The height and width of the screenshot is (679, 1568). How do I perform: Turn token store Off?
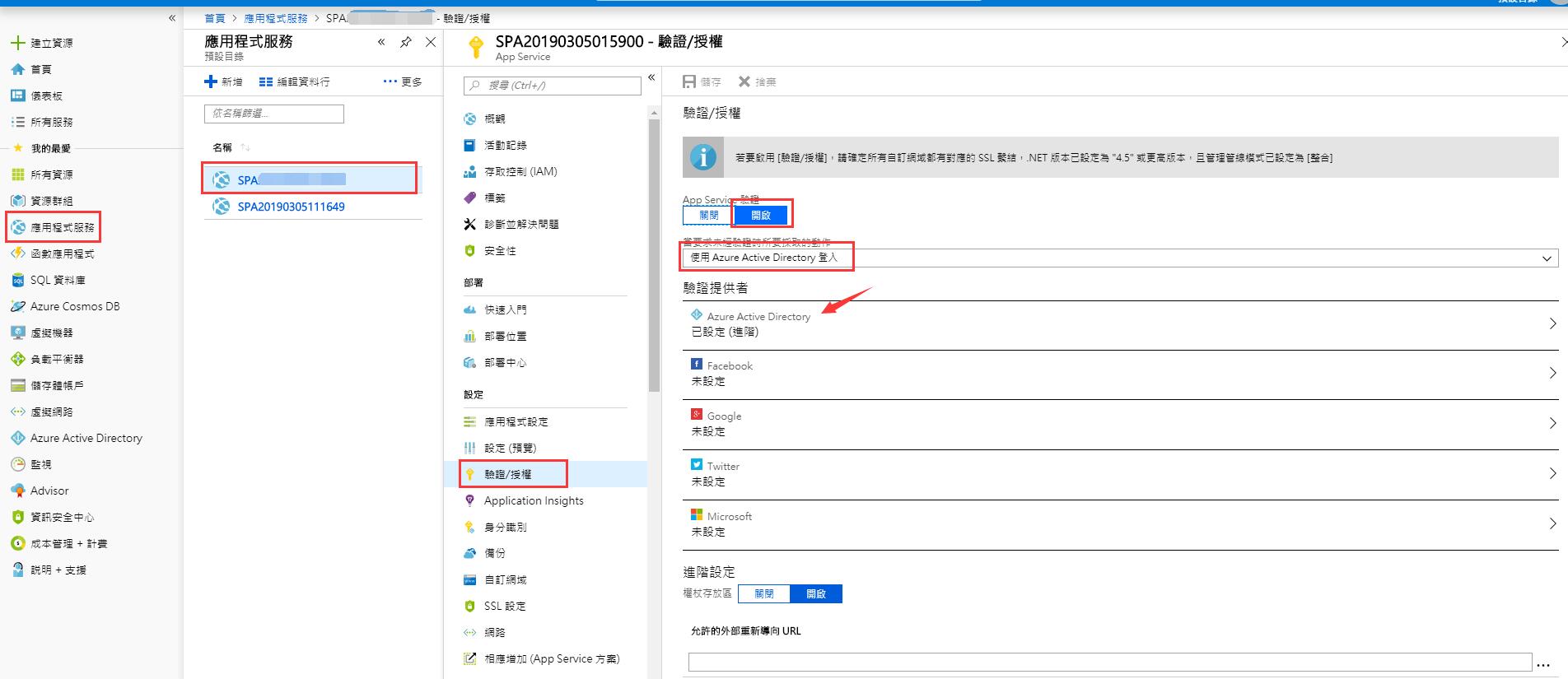(x=764, y=593)
